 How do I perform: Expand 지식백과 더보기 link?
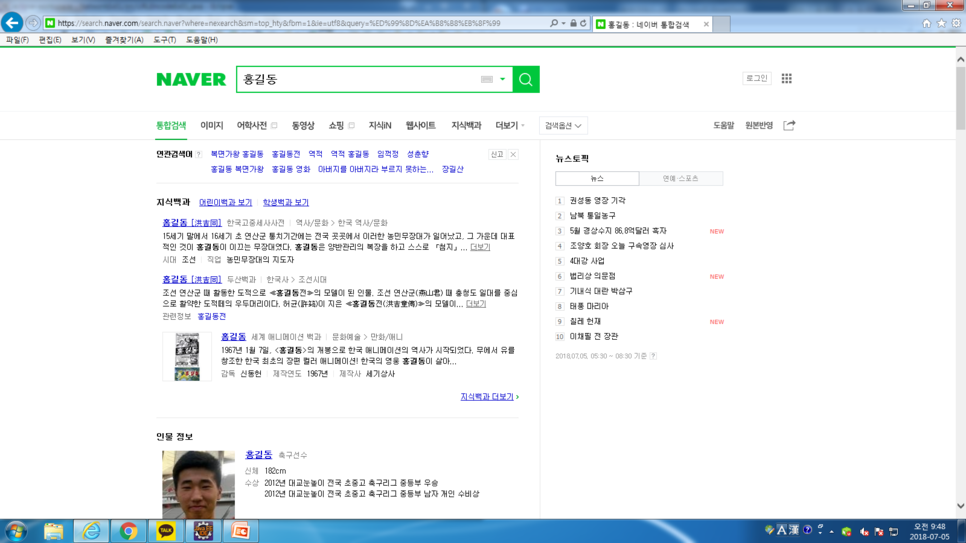click(489, 397)
